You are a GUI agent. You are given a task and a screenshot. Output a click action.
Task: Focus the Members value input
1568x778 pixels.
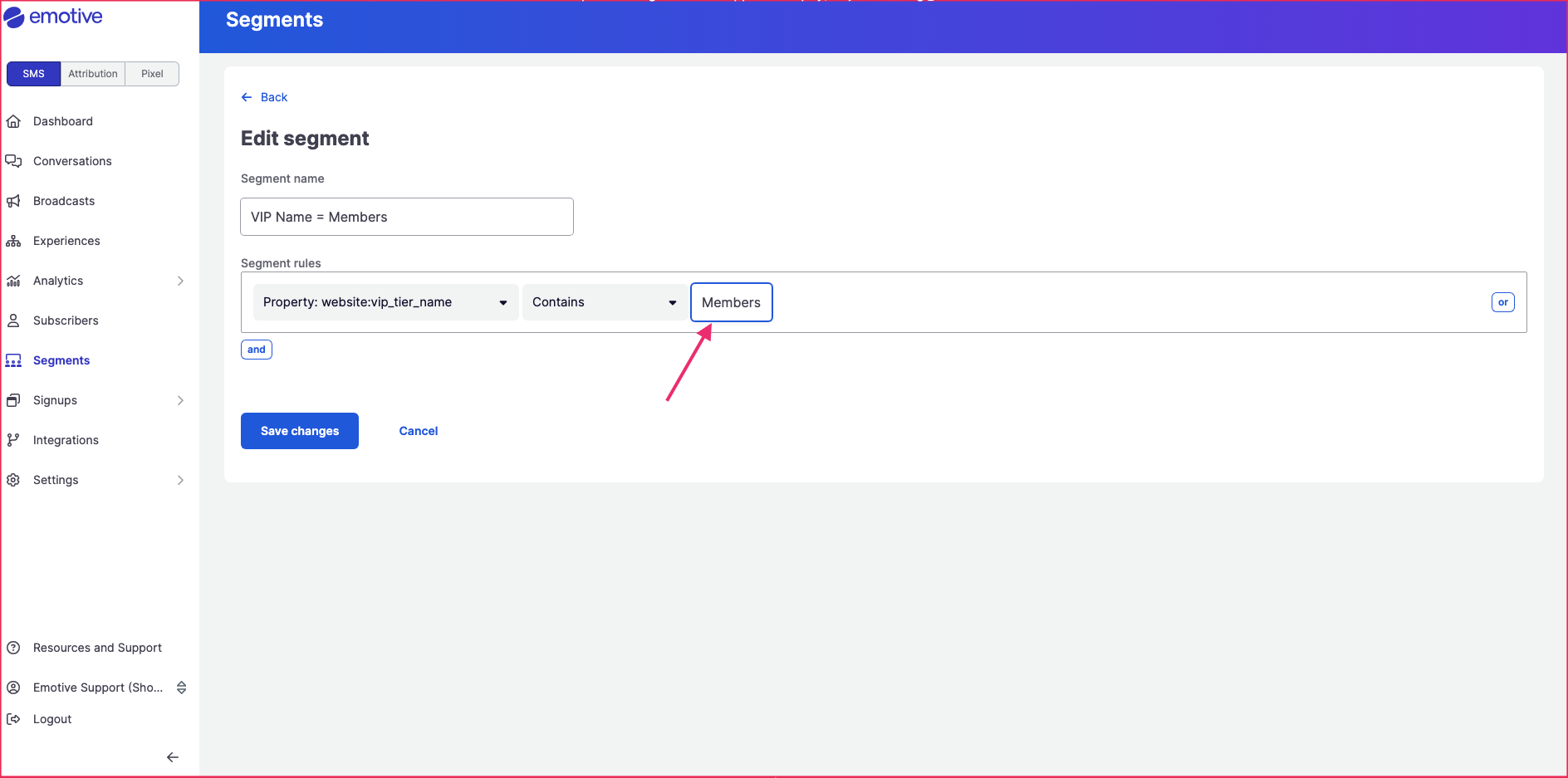click(x=732, y=302)
